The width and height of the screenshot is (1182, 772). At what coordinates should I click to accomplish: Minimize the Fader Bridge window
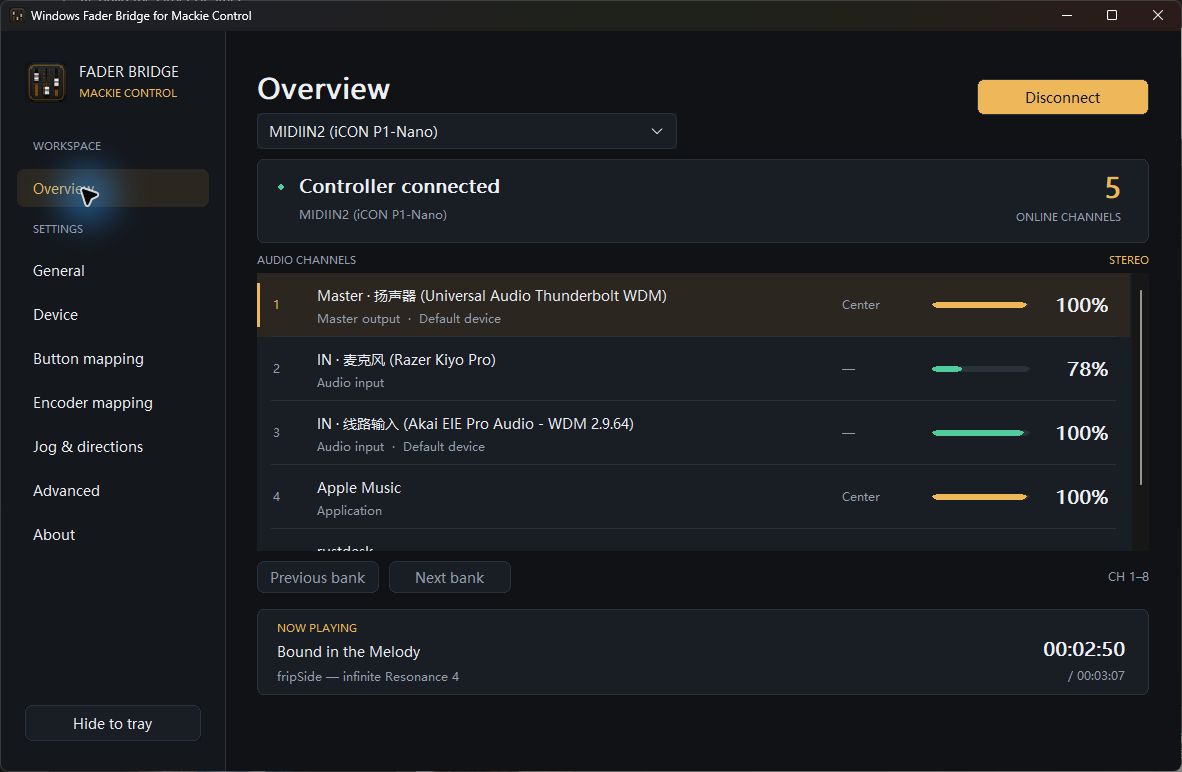1067,15
